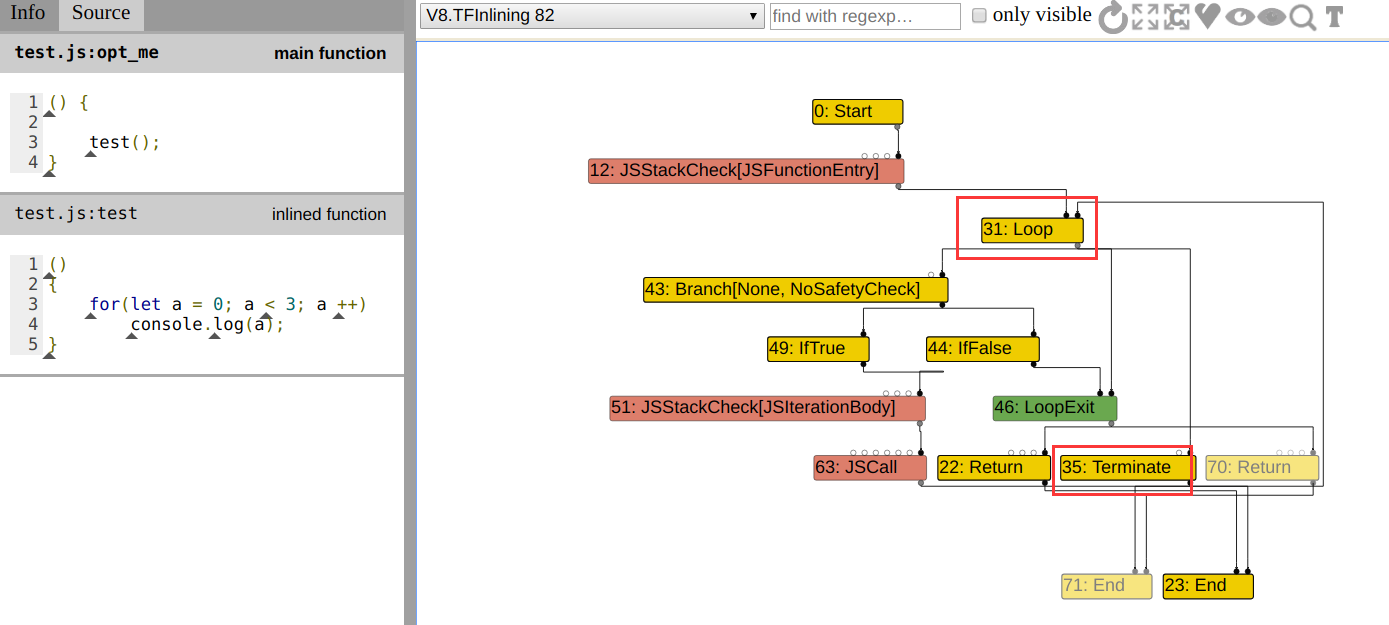Switch to the Info tab
This screenshot has width=1389, height=625.
point(28,13)
